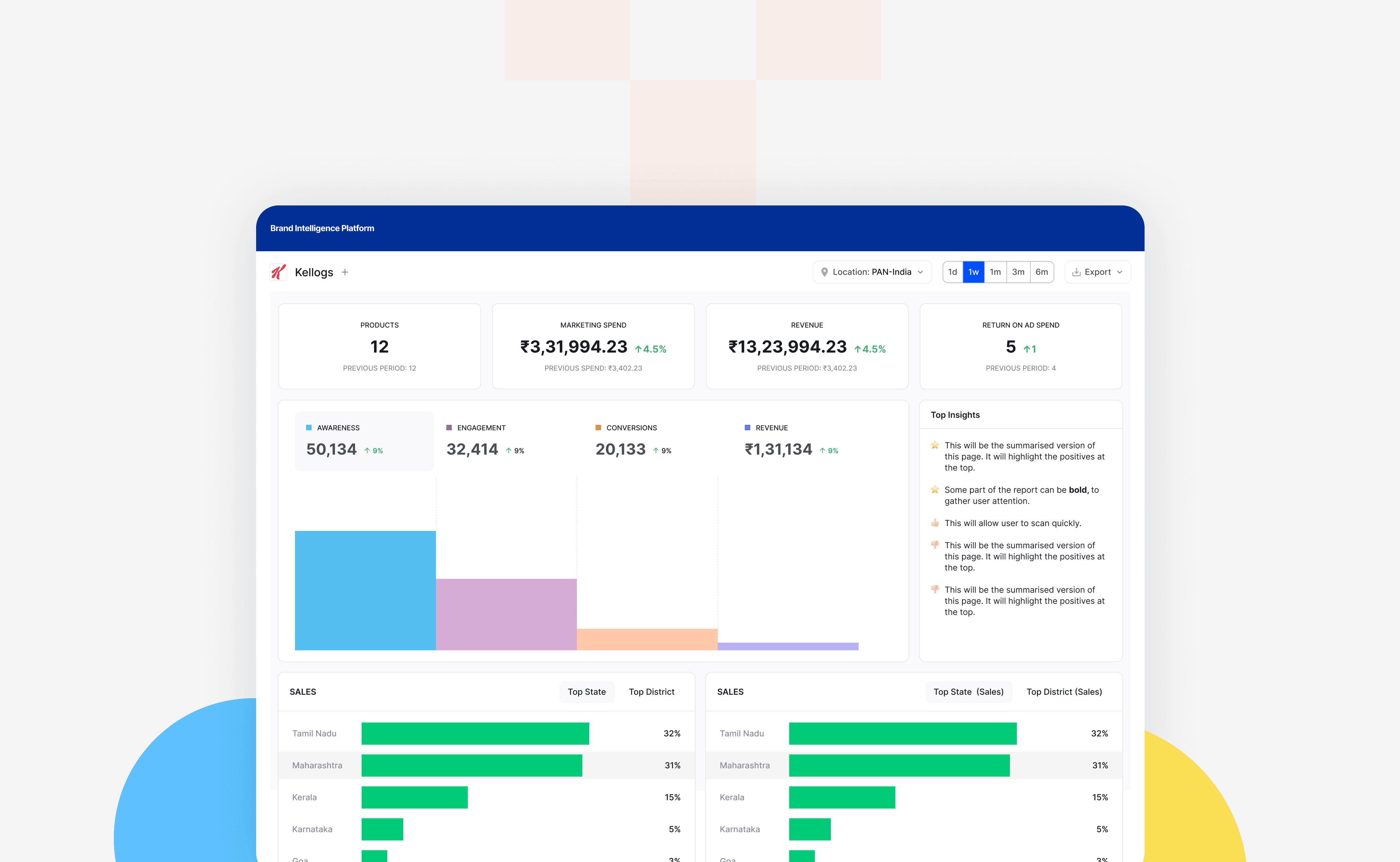Click the first star insight icon
1400x862 pixels.
(935, 445)
